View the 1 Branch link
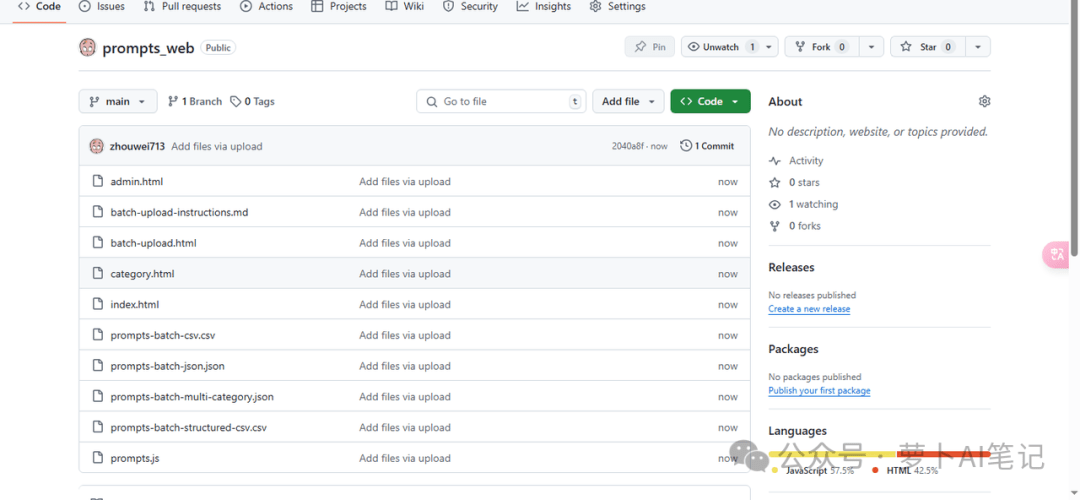 [x=195, y=101]
